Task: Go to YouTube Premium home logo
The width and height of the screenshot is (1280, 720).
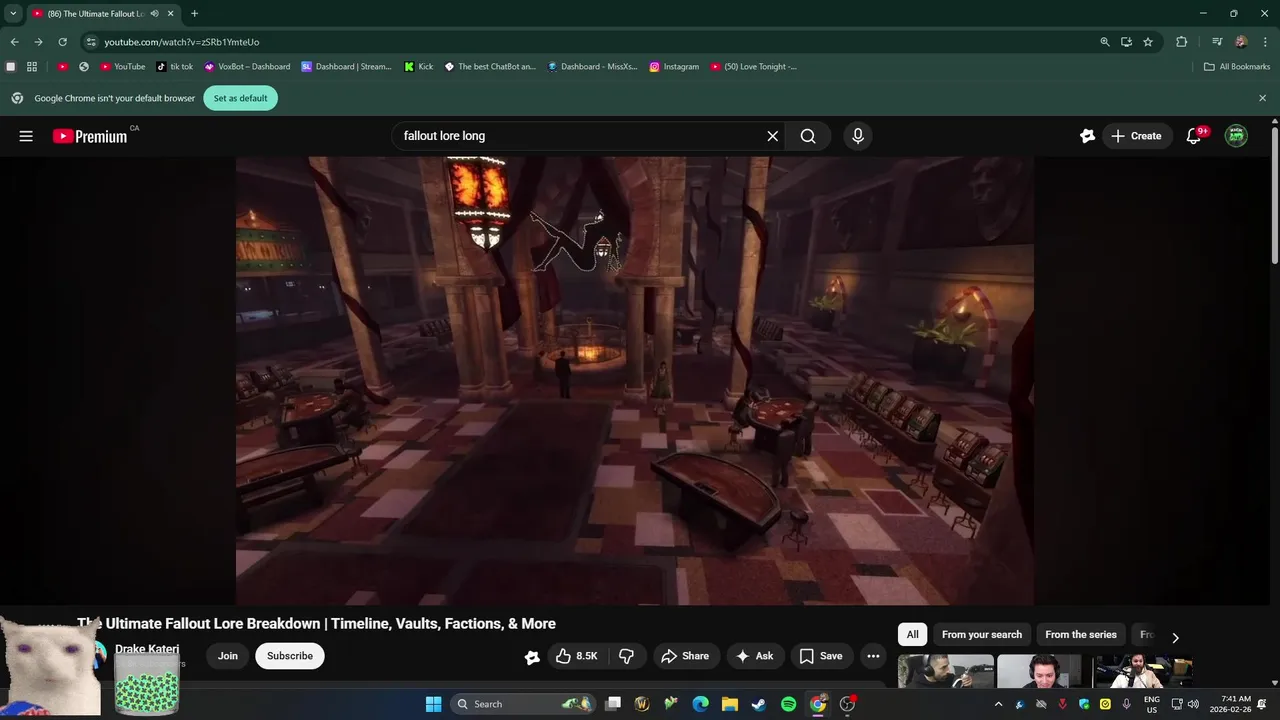Action: point(90,136)
